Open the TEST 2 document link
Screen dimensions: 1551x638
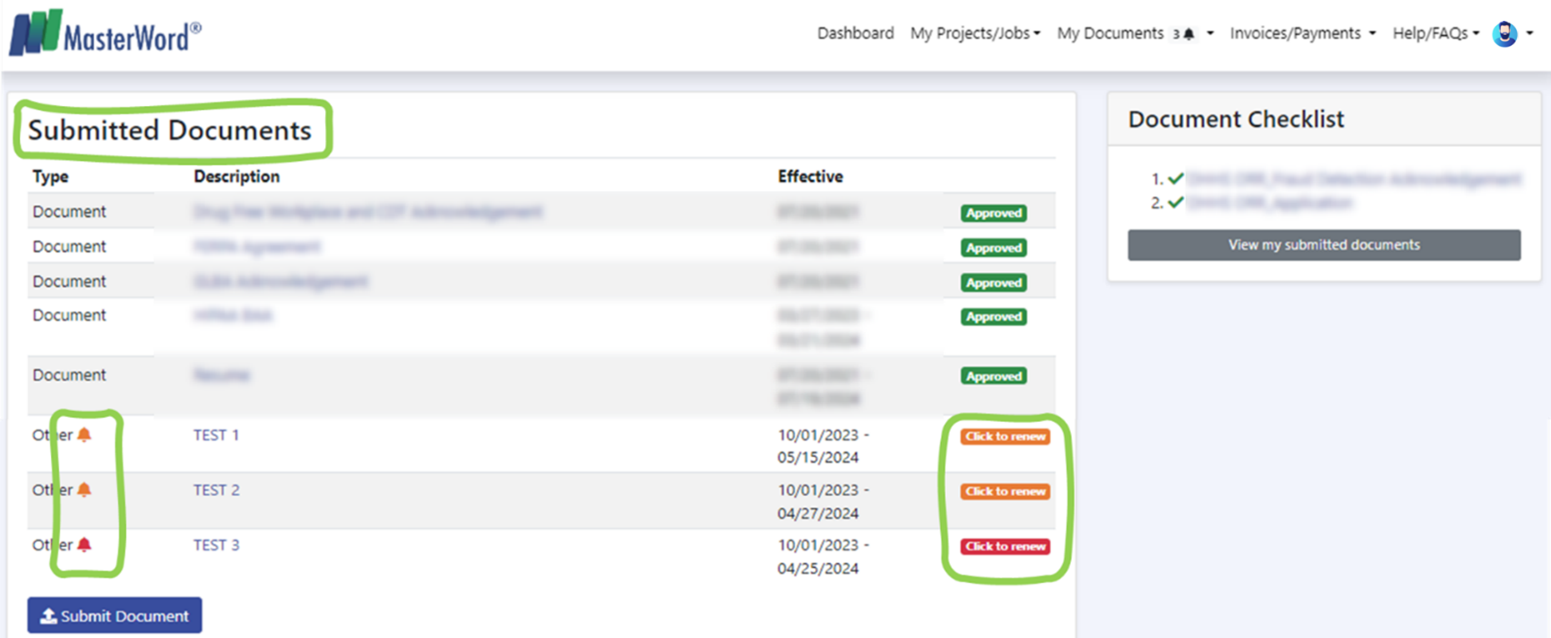click(216, 490)
